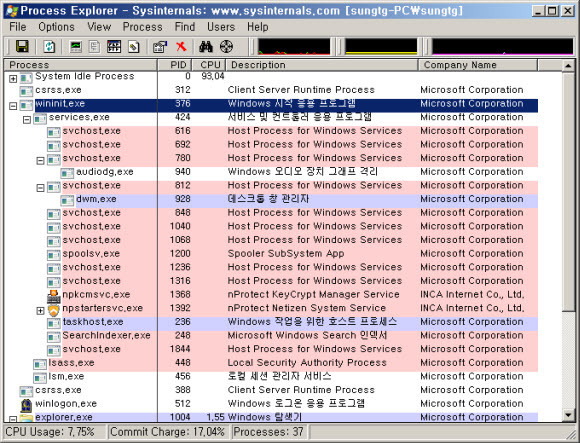
Task: Click the winlogon.exe process icon
Action: pos(26,405)
